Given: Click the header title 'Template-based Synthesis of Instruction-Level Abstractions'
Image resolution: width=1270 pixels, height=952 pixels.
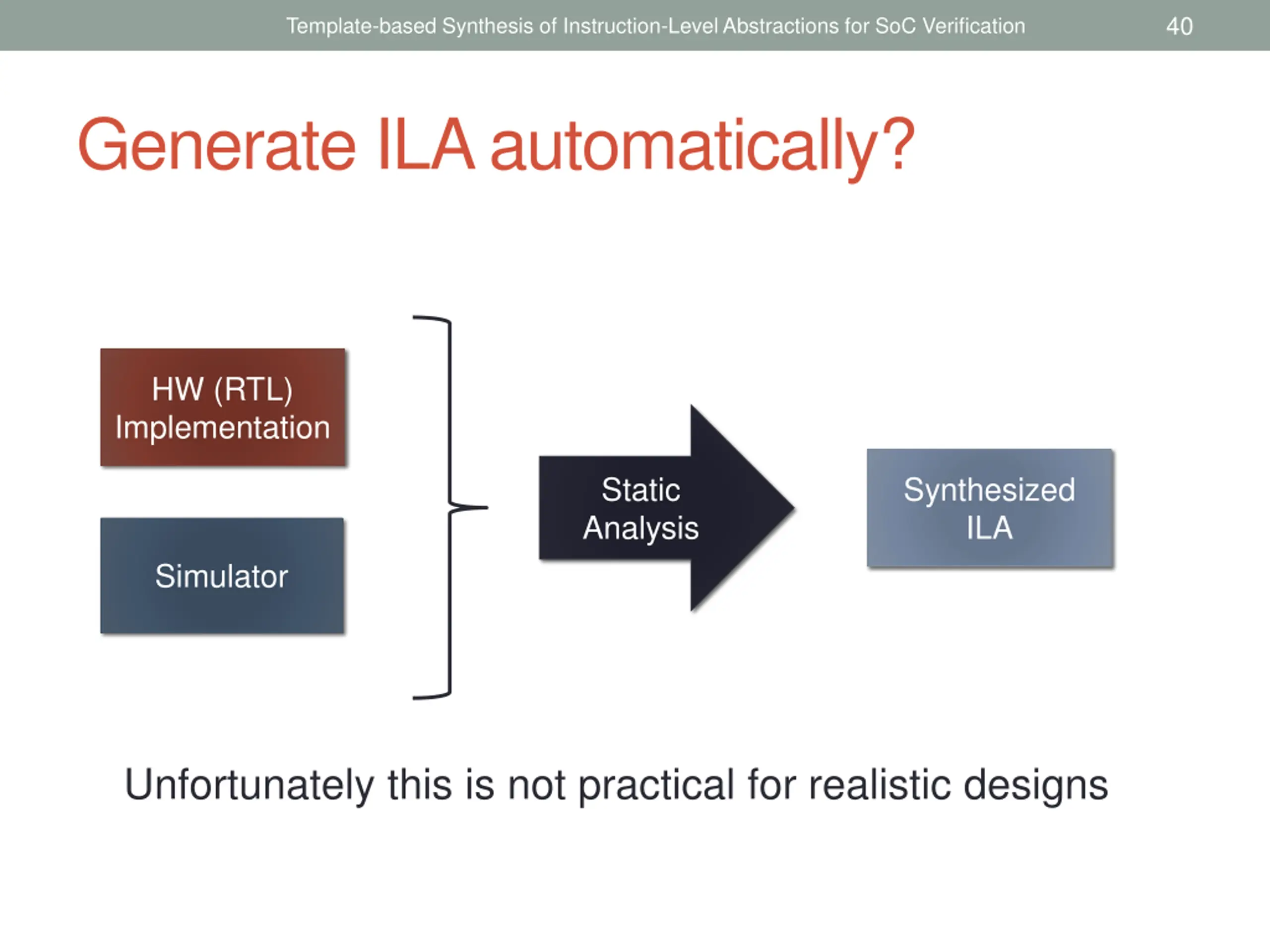Looking at the screenshot, I should click(x=656, y=26).
